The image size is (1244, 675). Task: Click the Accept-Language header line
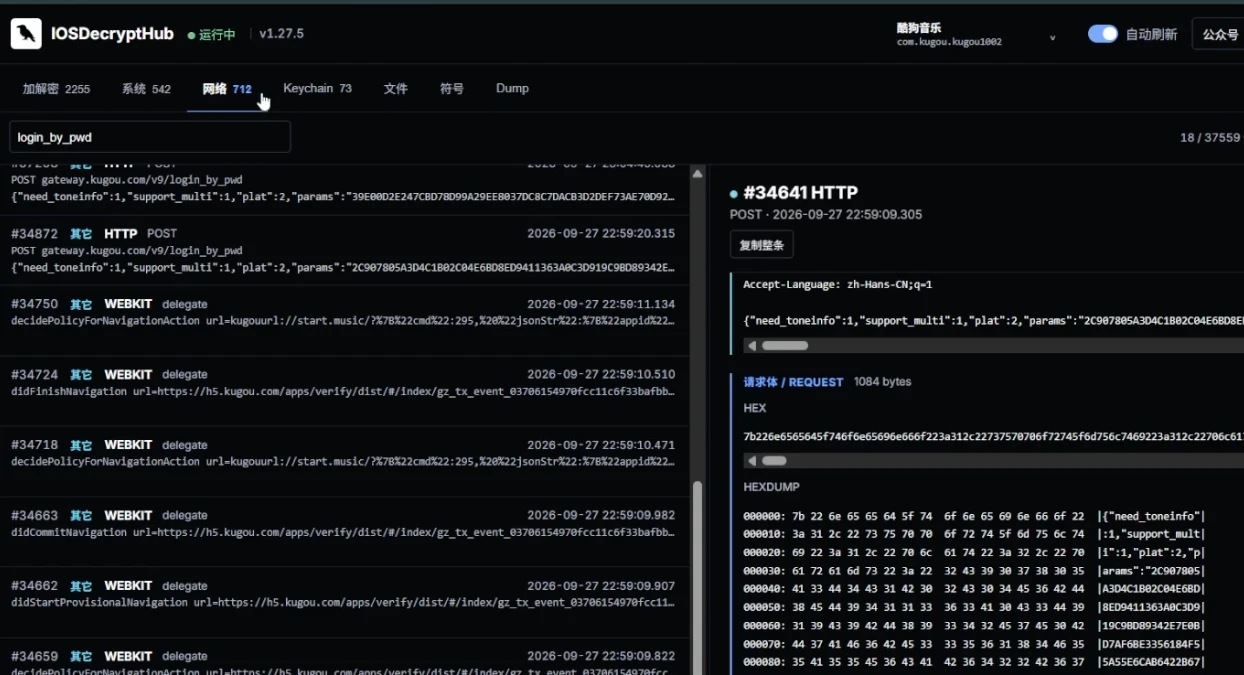pos(840,285)
